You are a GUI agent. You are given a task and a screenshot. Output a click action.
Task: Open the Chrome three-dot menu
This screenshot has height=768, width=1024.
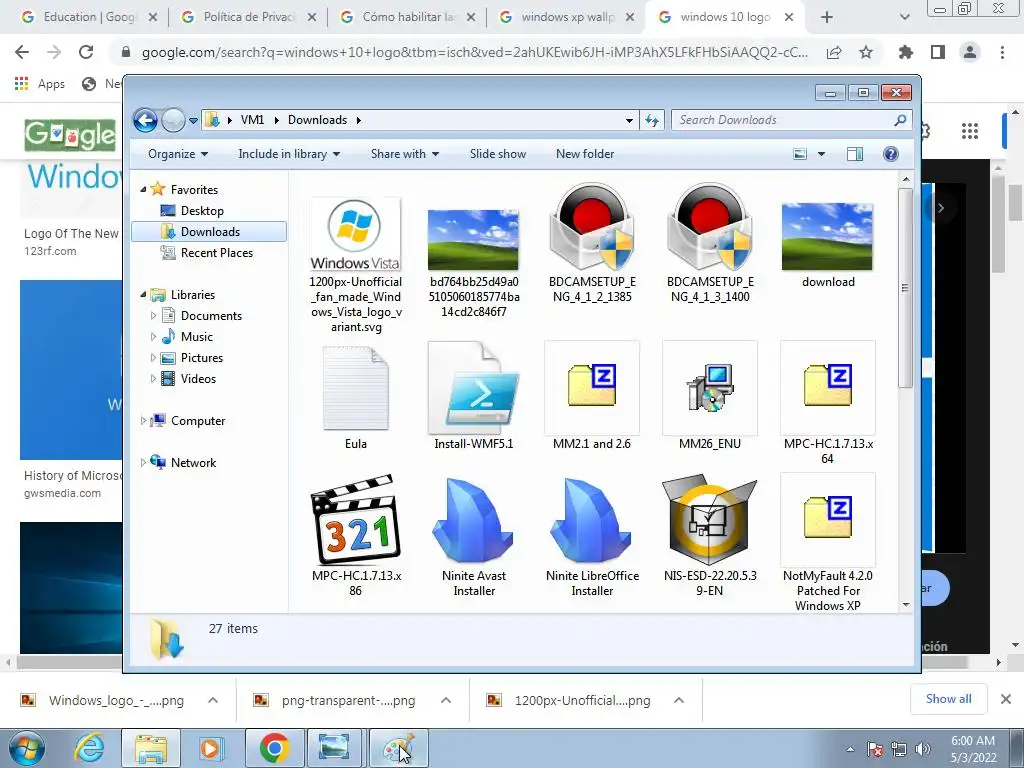tap(1002, 52)
